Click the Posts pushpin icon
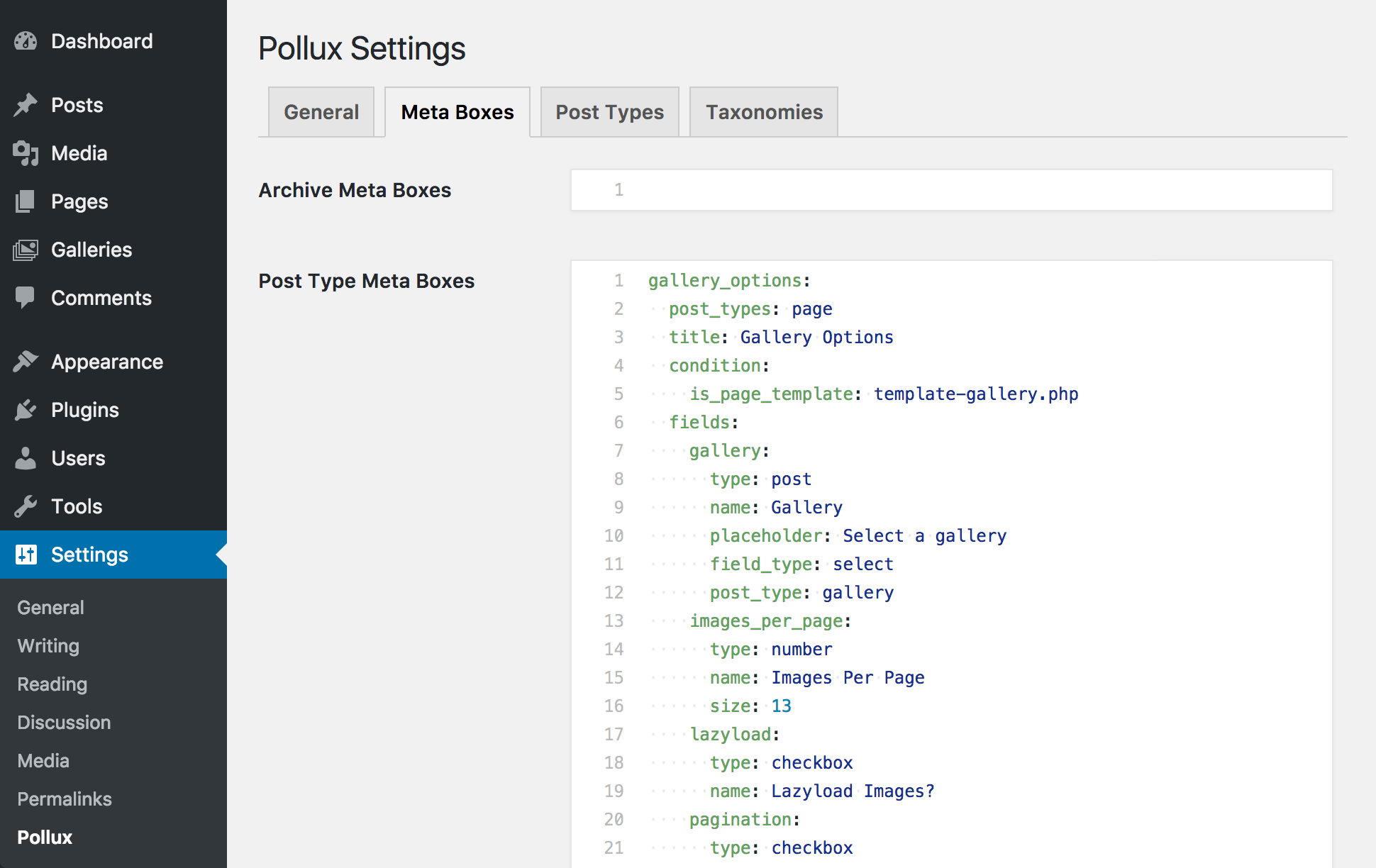Image resolution: width=1376 pixels, height=868 pixels. pos(26,105)
